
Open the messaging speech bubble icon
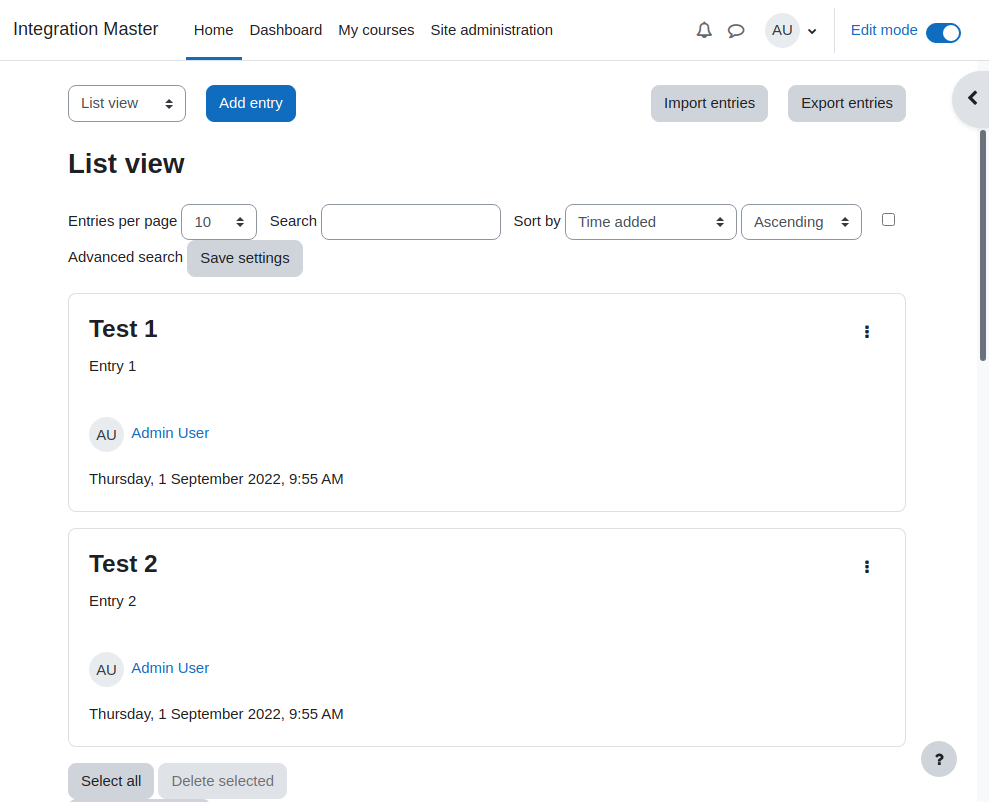click(x=735, y=30)
